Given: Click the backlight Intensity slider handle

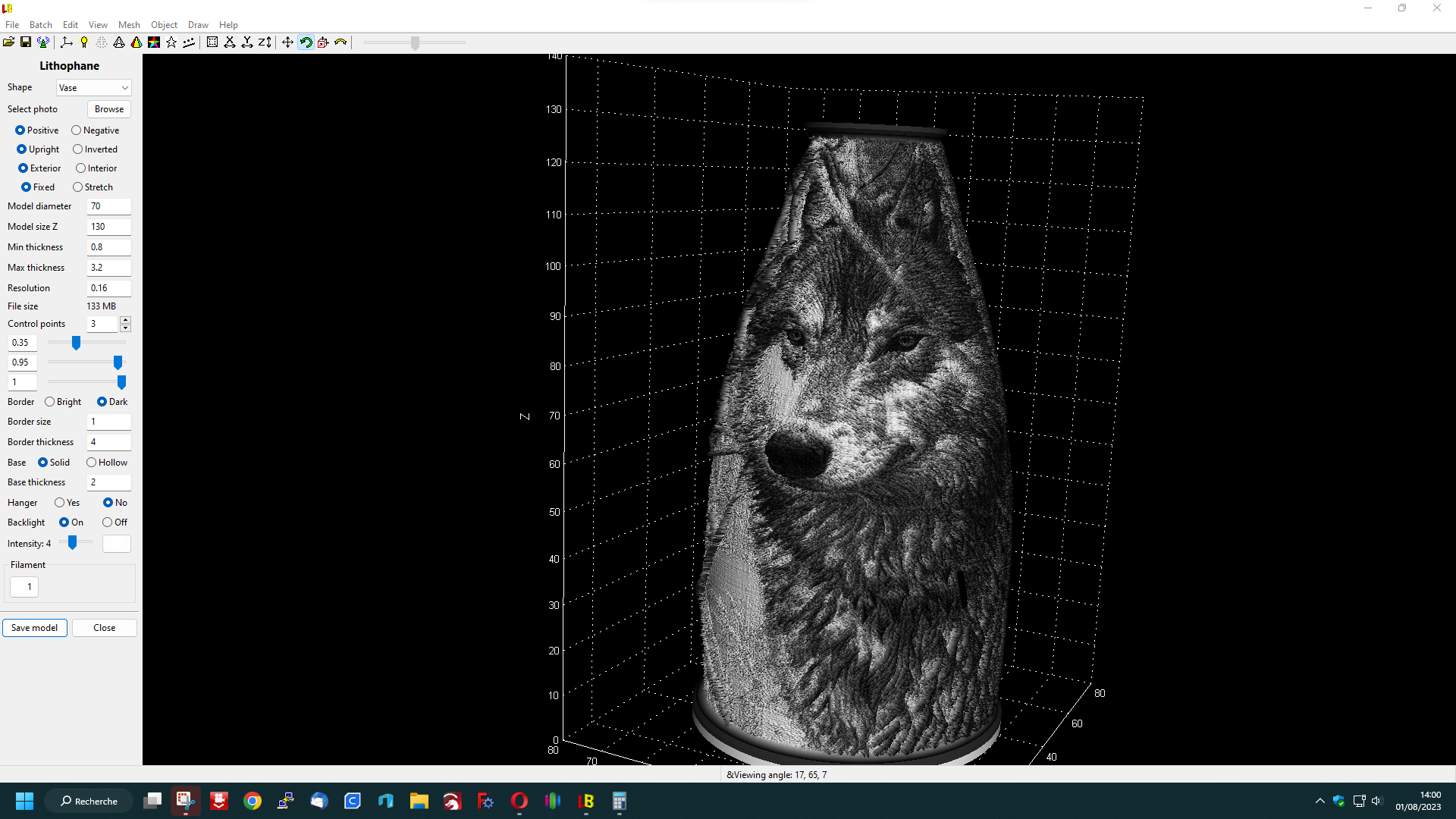Looking at the screenshot, I should coord(73,543).
